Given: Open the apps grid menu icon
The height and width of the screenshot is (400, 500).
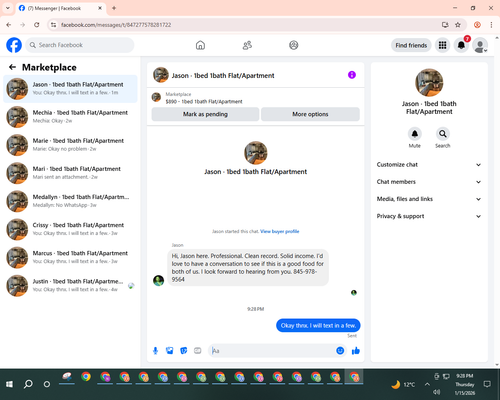Looking at the screenshot, I should [442, 45].
